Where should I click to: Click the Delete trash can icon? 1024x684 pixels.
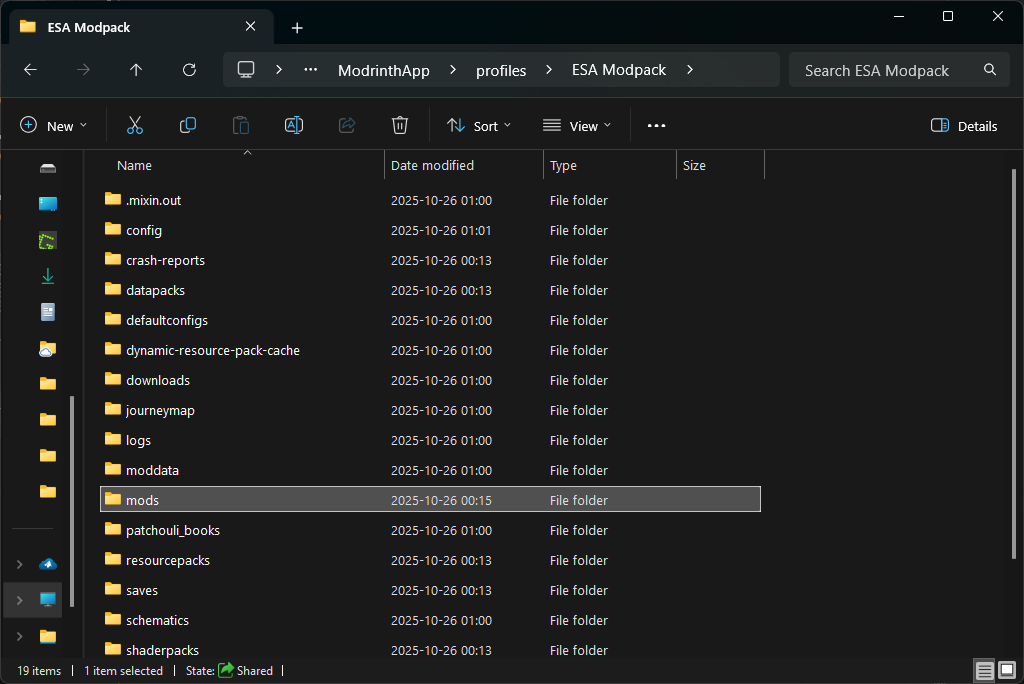400,125
